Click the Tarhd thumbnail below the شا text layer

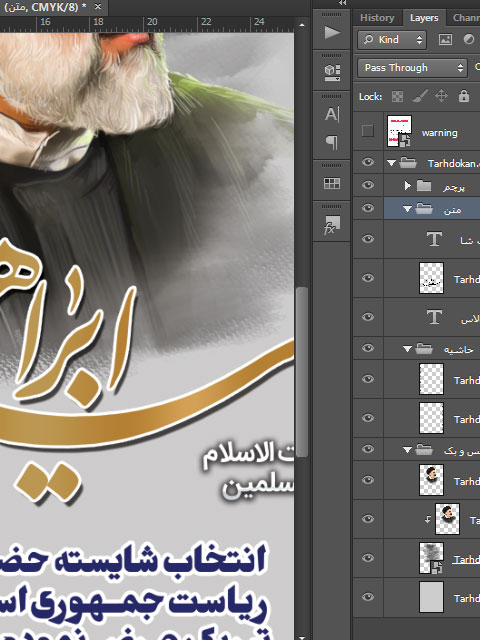click(431, 278)
